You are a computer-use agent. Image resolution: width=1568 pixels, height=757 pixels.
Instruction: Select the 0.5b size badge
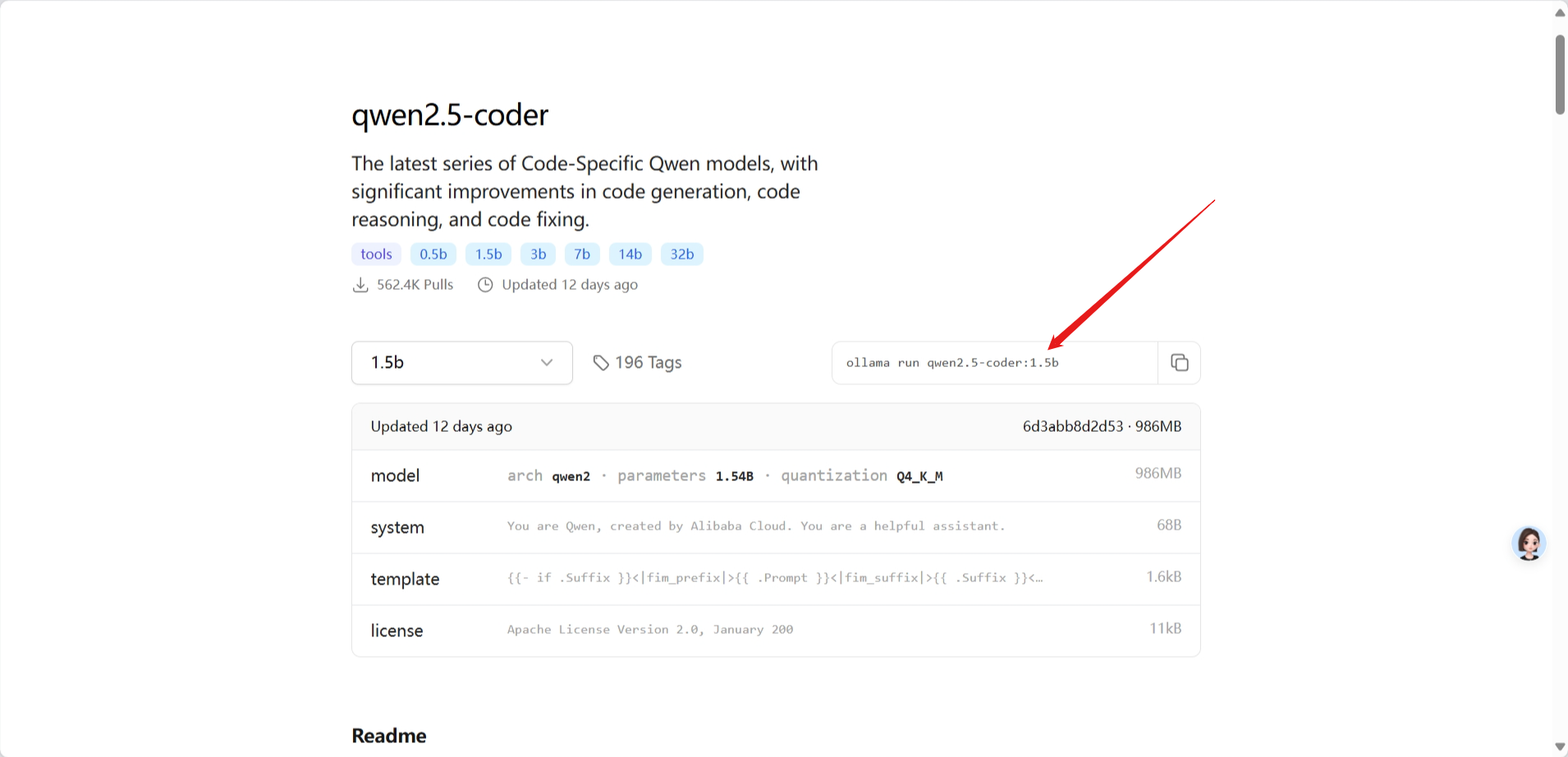tap(433, 255)
